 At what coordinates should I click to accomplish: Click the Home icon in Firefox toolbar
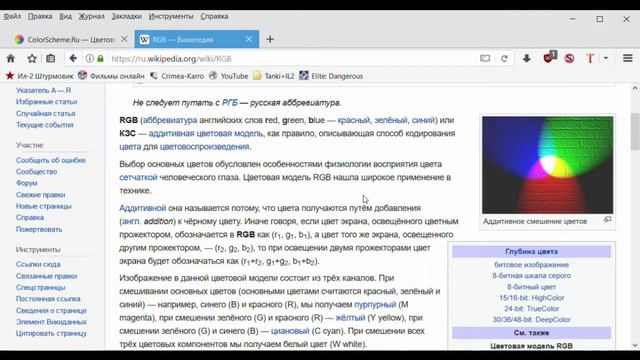(11, 58)
